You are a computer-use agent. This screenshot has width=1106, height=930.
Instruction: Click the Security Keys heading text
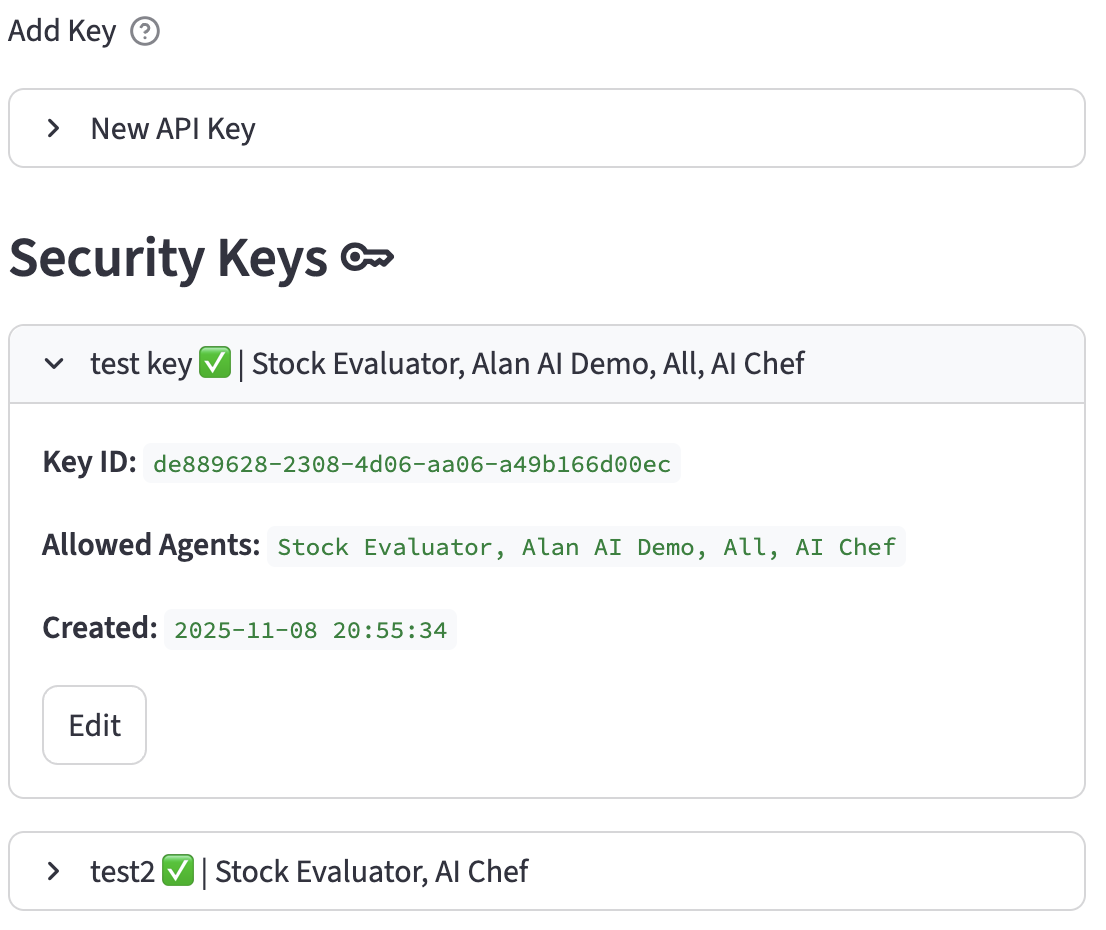click(x=168, y=259)
